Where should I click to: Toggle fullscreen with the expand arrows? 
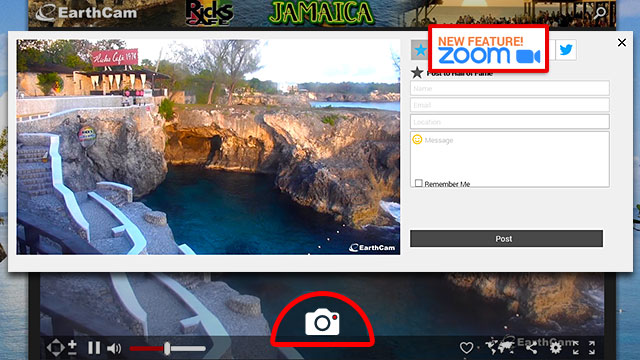[x=592, y=347]
